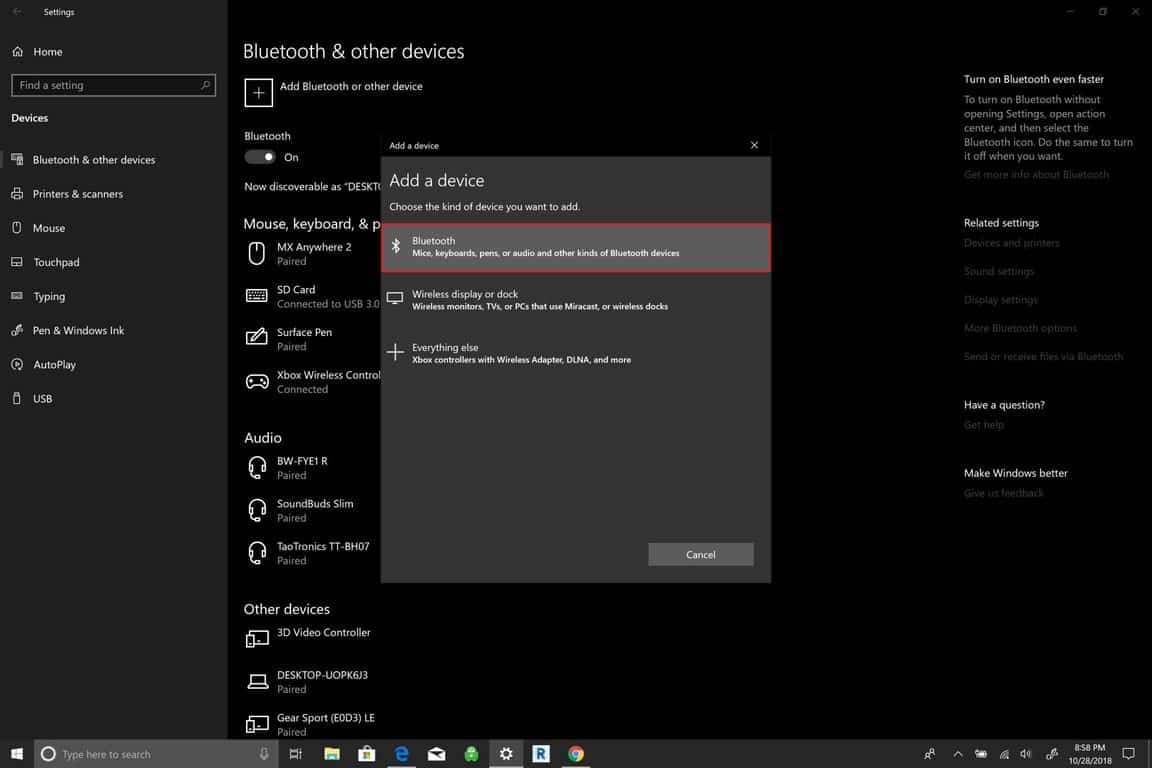Open Send or receive files via Bluetooth
This screenshot has width=1152, height=768.
1043,356
